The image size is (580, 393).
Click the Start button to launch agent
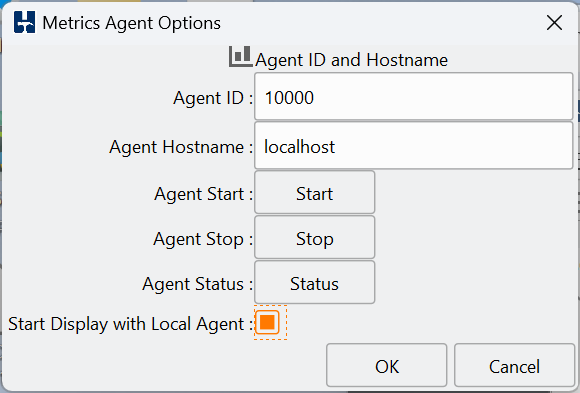314,192
